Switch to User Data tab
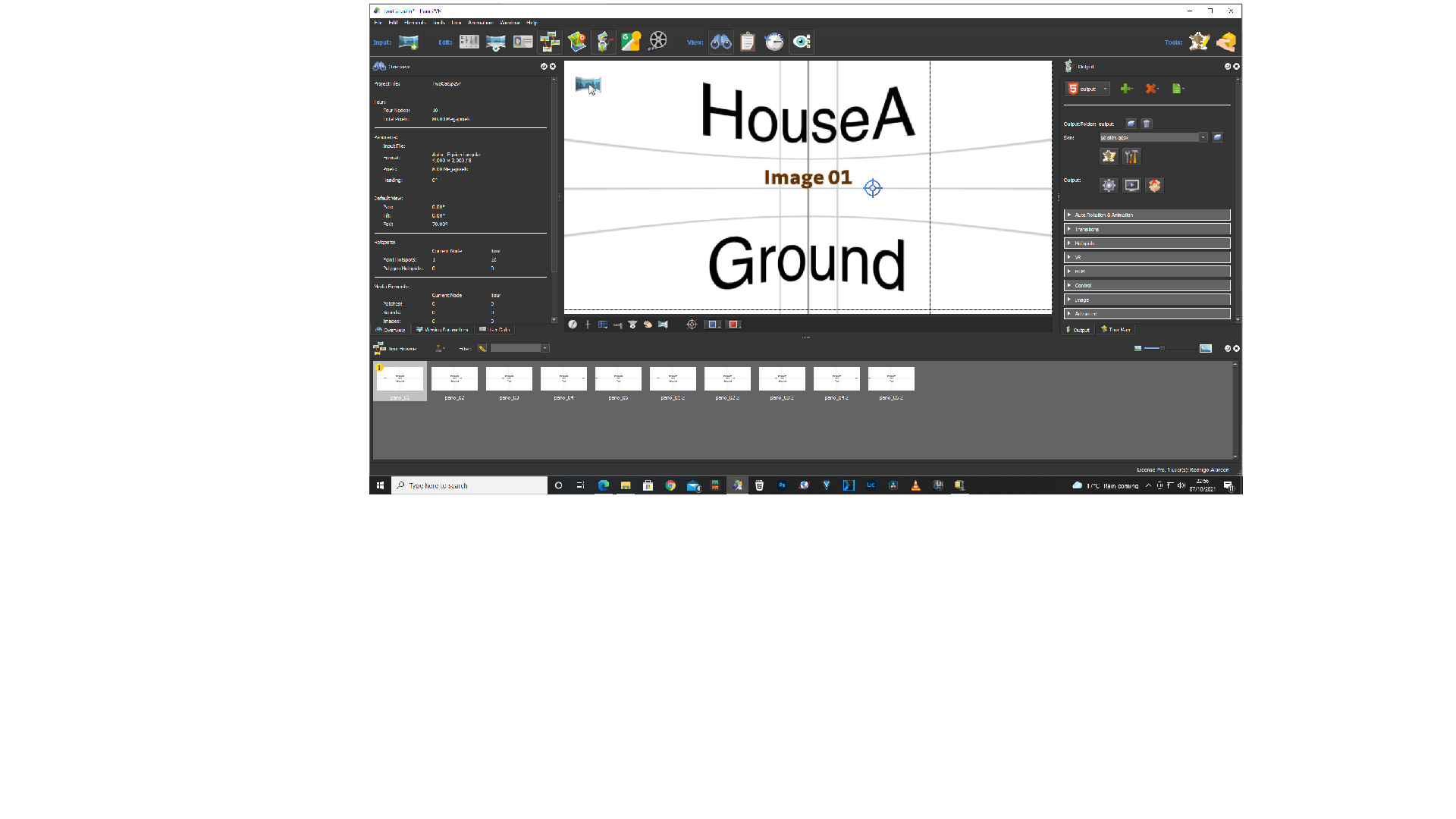Viewport: 1456px width, 819px height. click(494, 330)
